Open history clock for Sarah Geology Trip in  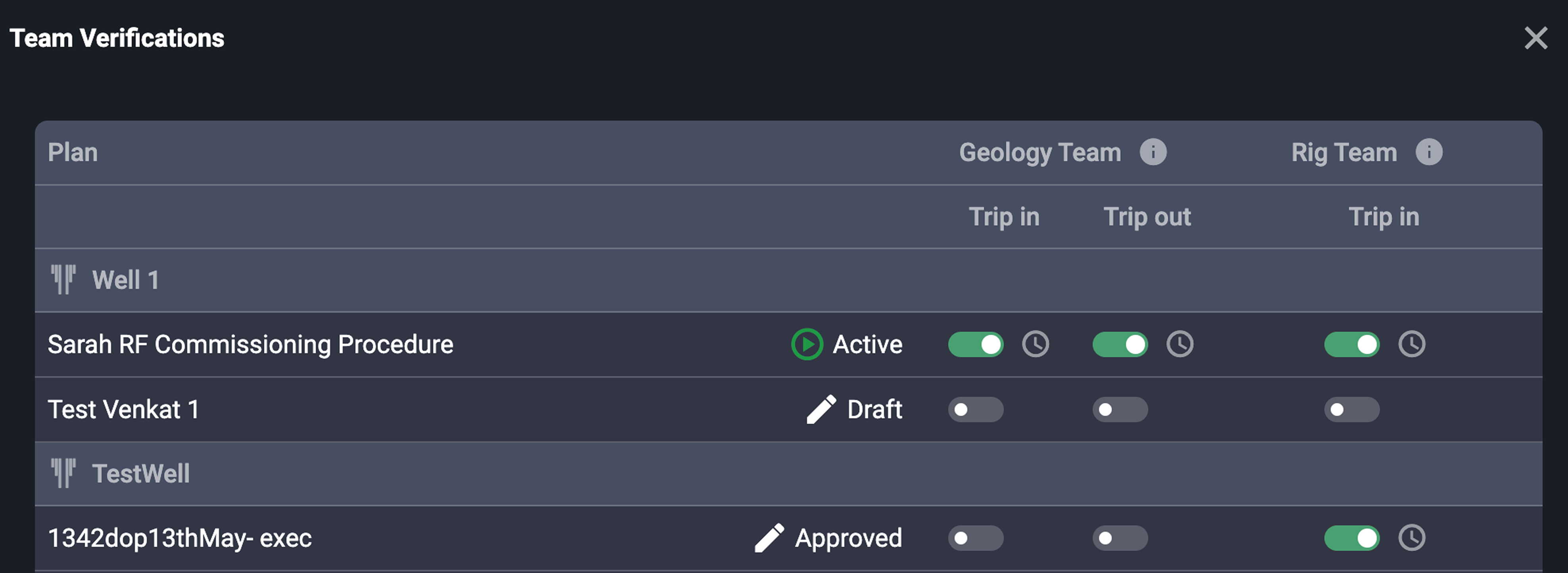1036,344
